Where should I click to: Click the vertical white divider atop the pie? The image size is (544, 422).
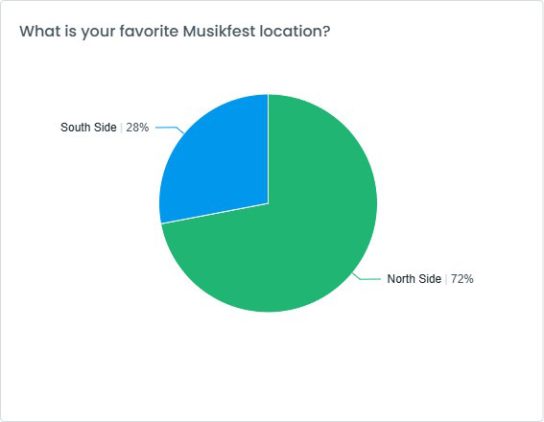click(268, 149)
